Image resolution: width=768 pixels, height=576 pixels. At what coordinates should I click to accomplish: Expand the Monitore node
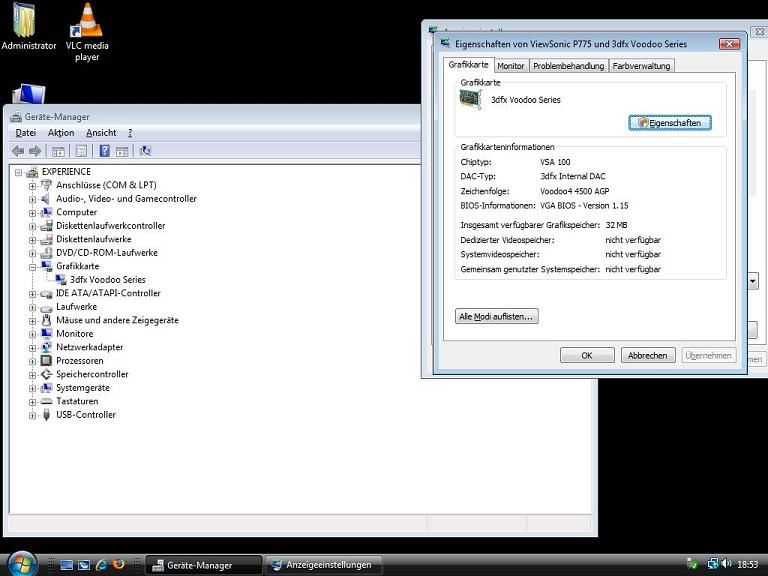tap(32, 335)
